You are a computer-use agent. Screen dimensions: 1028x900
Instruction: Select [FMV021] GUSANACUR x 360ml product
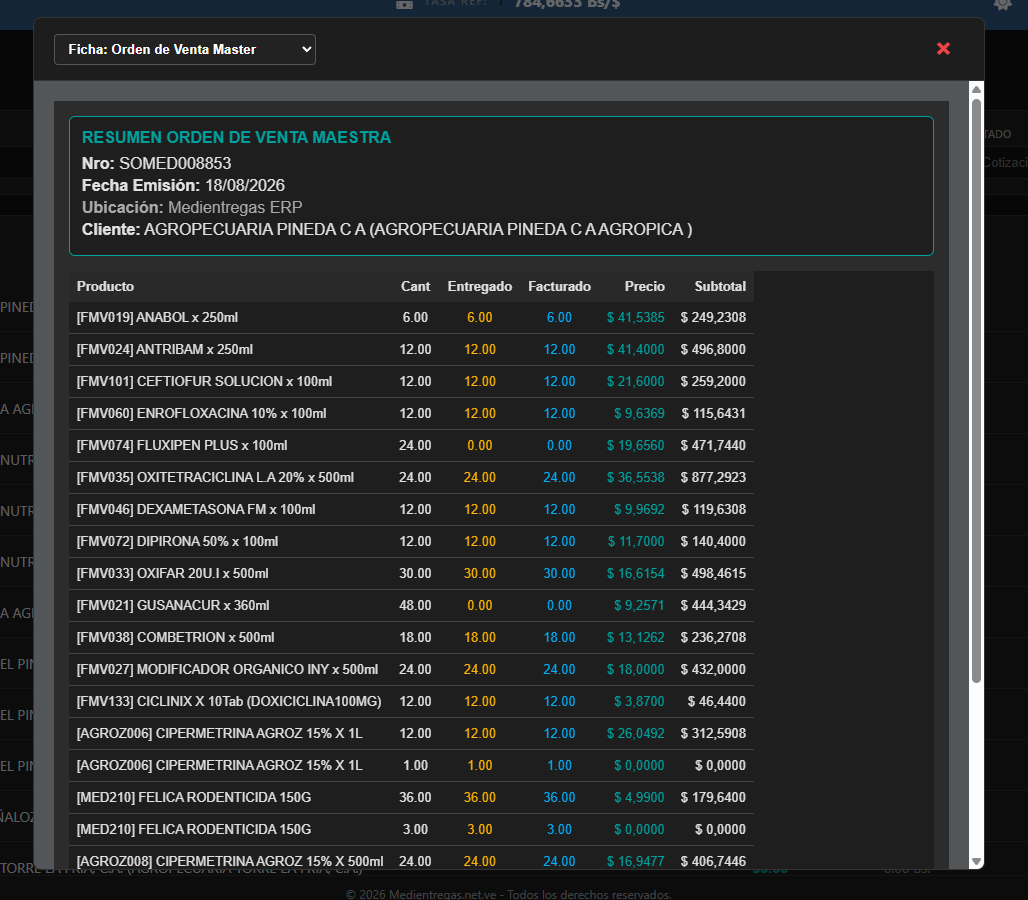pyautogui.click(x=172, y=606)
